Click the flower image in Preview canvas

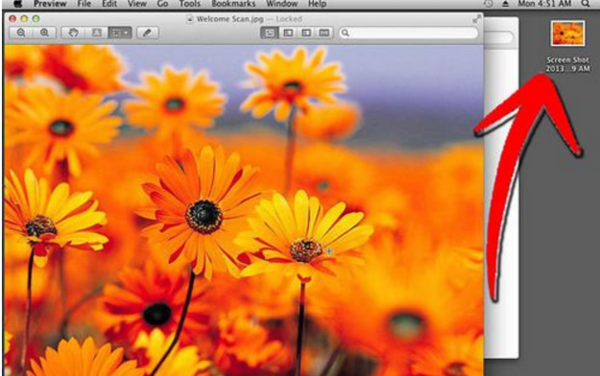pyautogui.click(x=243, y=210)
